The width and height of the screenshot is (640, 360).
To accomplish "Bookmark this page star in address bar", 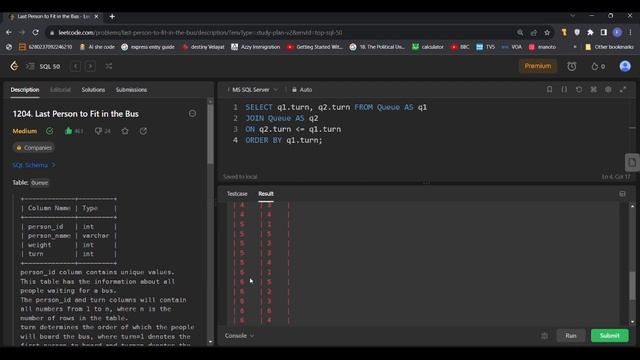I will tap(547, 33).
